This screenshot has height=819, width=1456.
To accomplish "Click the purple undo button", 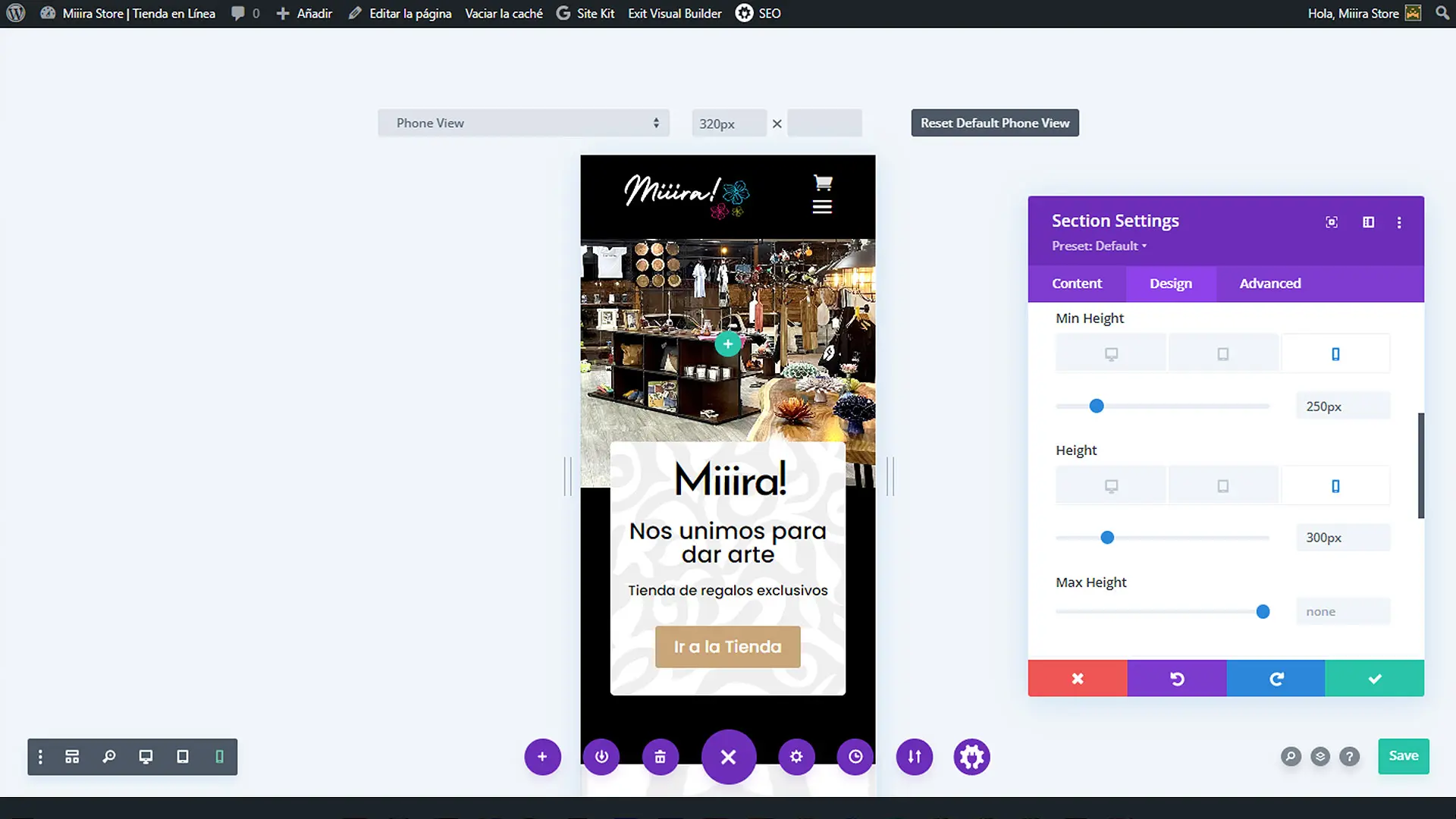I will pyautogui.click(x=1176, y=679).
